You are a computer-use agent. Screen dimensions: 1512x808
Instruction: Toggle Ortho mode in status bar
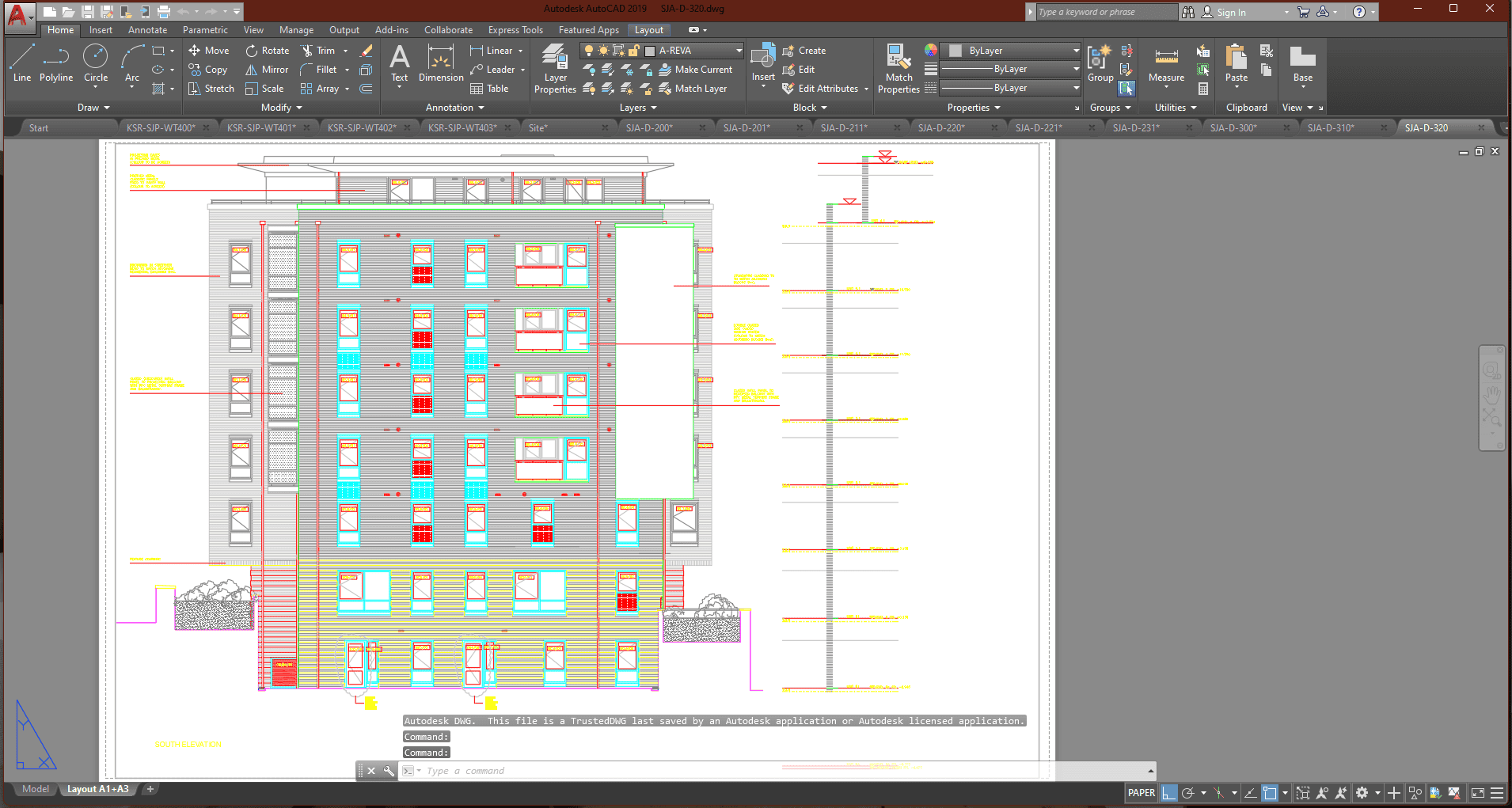coord(1168,793)
